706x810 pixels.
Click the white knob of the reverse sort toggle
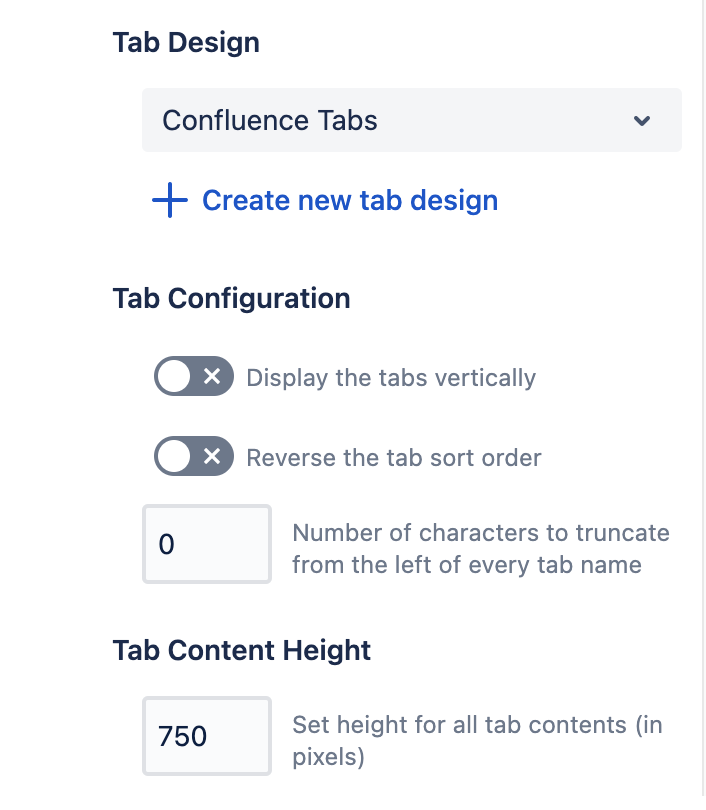point(175,457)
